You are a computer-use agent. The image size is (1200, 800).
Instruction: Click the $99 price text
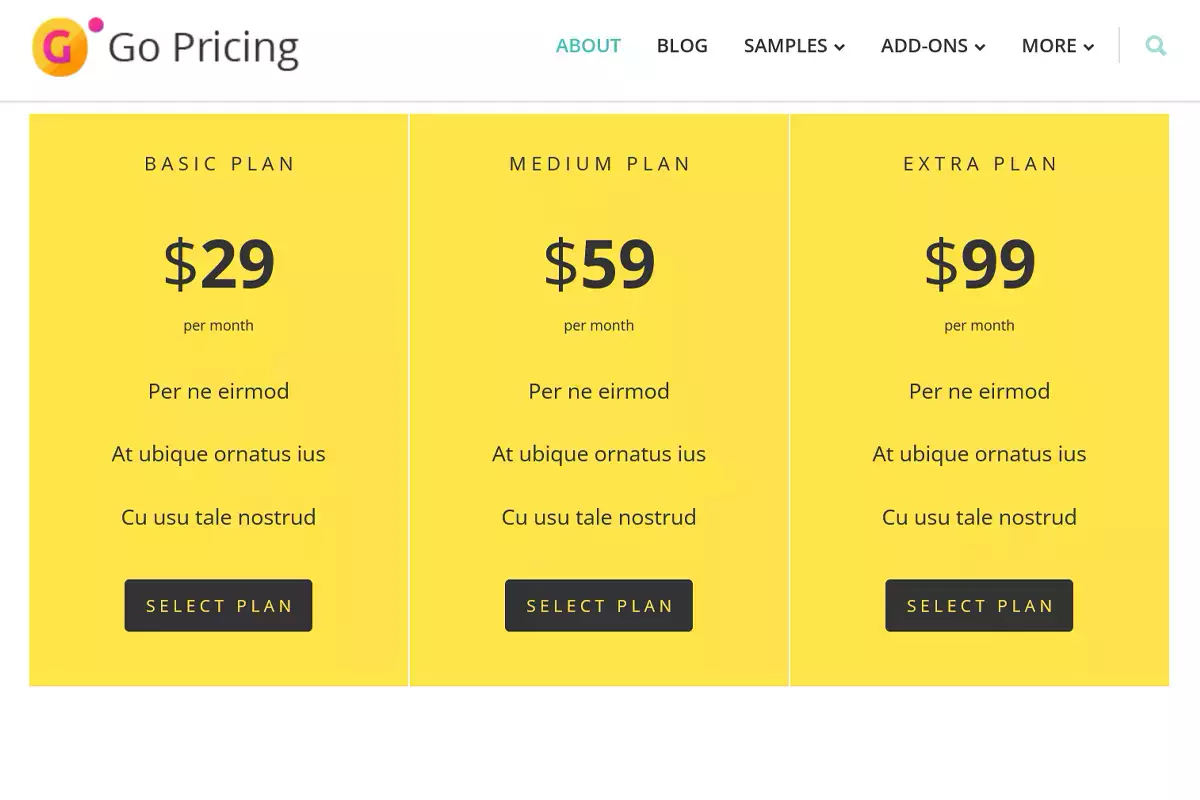point(979,265)
